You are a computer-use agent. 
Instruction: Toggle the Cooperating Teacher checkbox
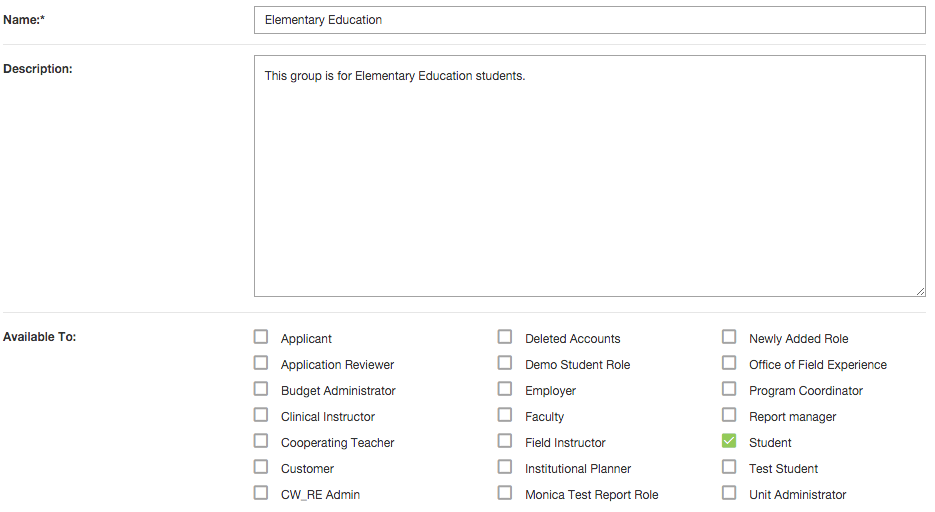point(261,441)
